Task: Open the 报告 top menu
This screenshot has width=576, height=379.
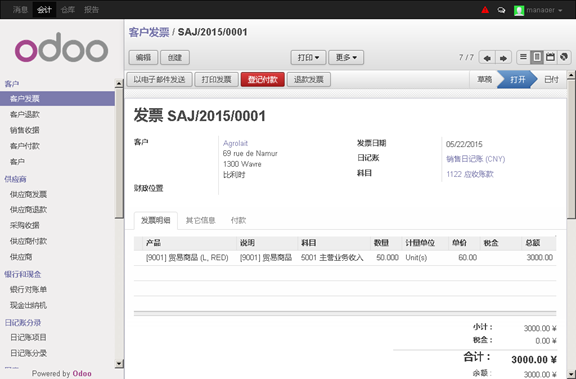Action: (91, 10)
